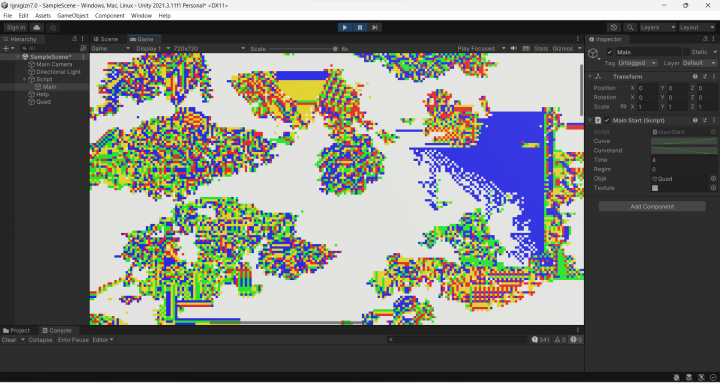Open SampleScene kebab menu in Hierarchy
This screenshot has width=720, height=383.
pos(83,57)
